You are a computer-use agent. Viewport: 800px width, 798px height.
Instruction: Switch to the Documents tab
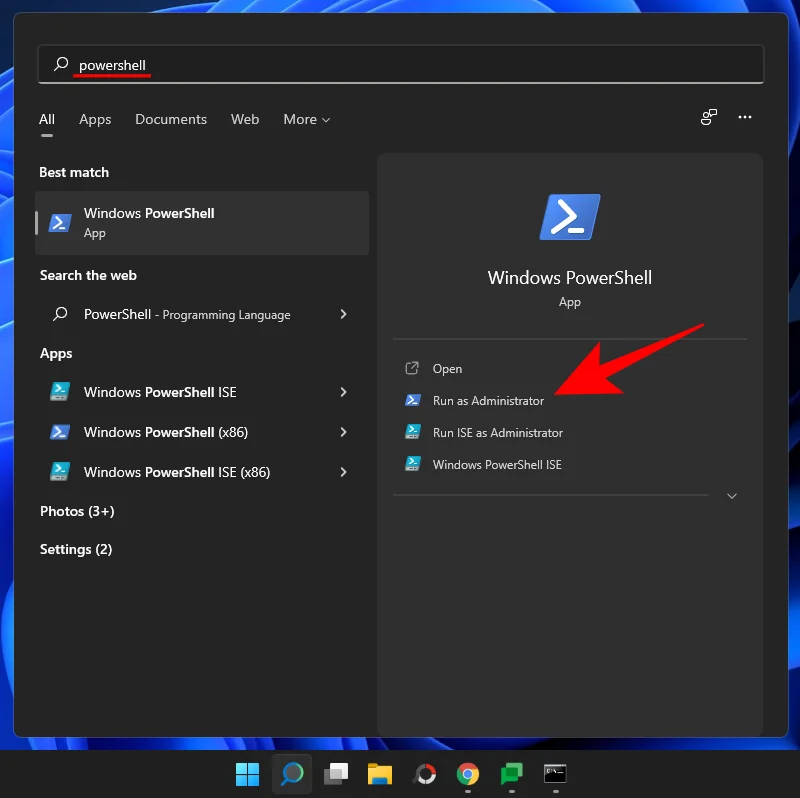point(171,119)
